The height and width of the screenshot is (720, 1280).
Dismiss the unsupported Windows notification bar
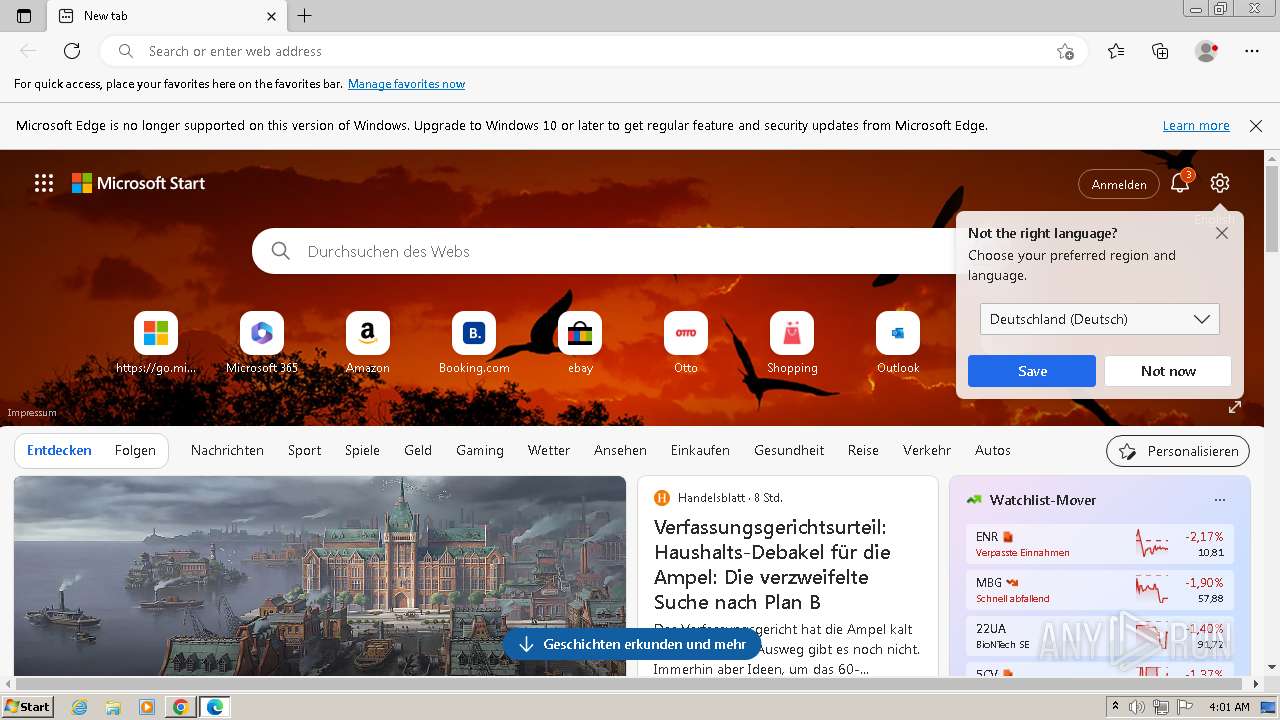click(1256, 126)
